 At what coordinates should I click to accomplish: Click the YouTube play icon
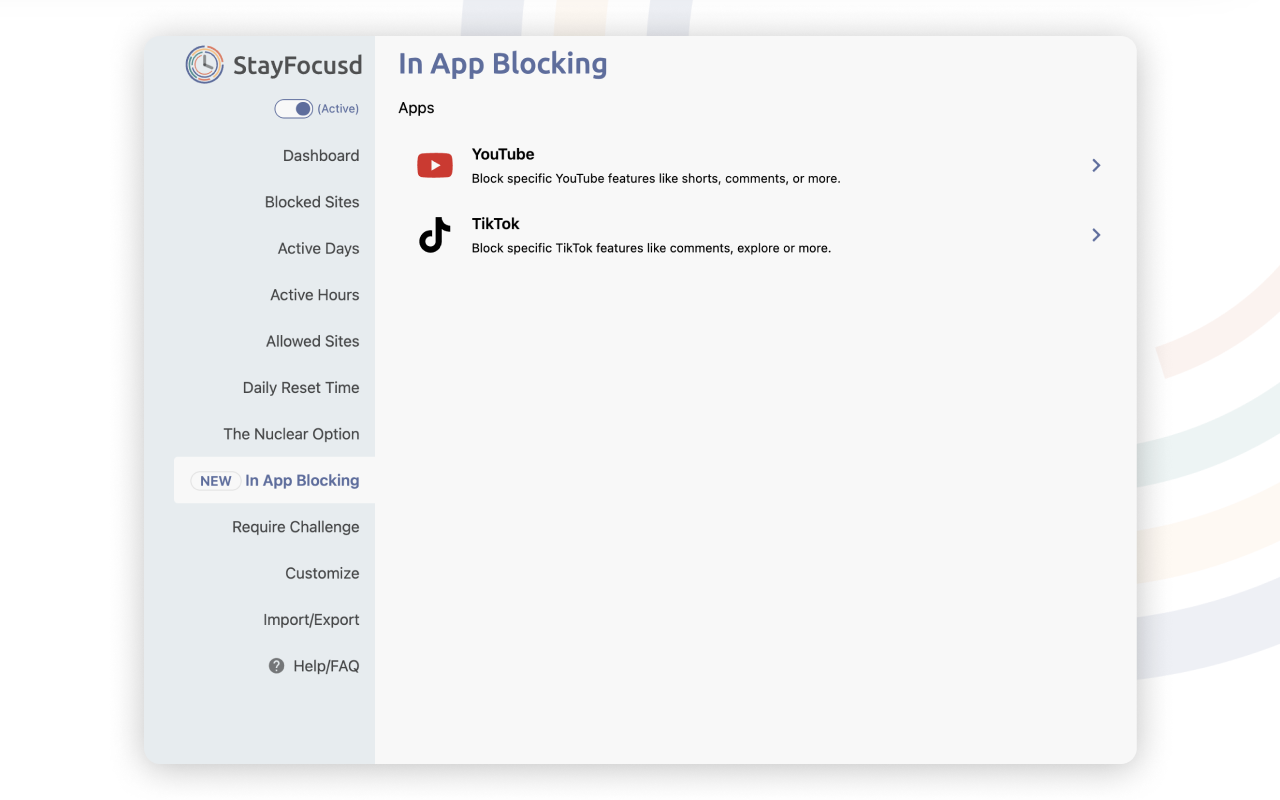pos(435,165)
